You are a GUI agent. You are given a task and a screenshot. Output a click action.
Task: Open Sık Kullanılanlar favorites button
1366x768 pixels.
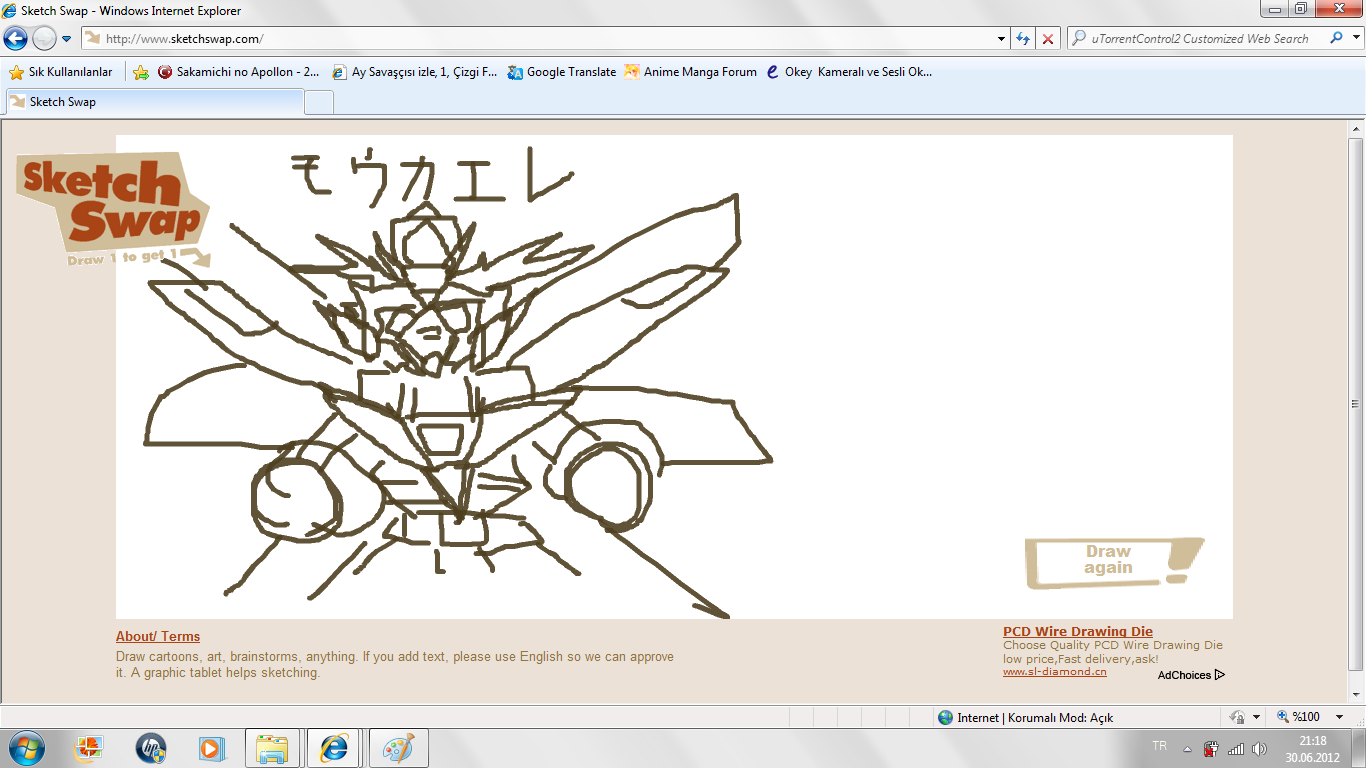[x=60, y=72]
